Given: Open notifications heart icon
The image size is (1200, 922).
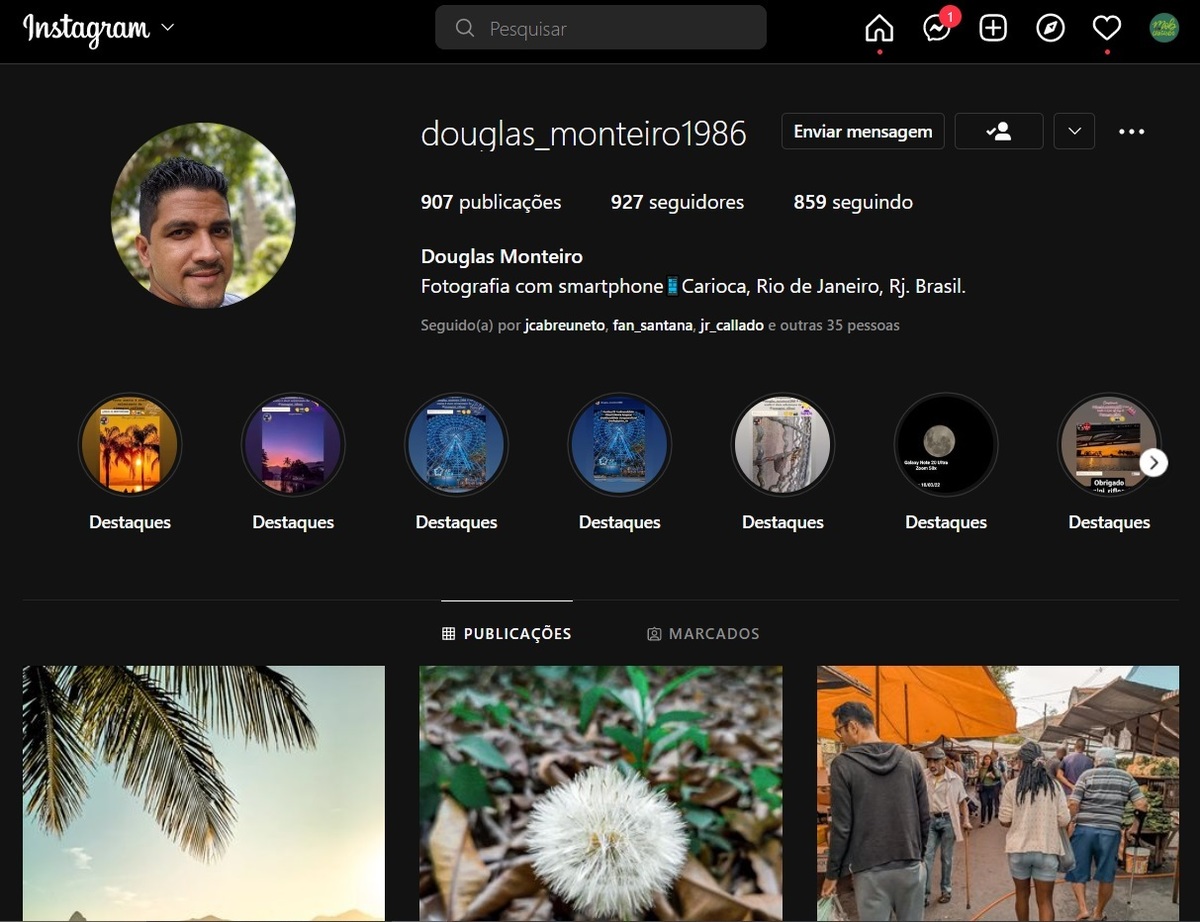Looking at the screenshot, I should tap(1106, 29).
